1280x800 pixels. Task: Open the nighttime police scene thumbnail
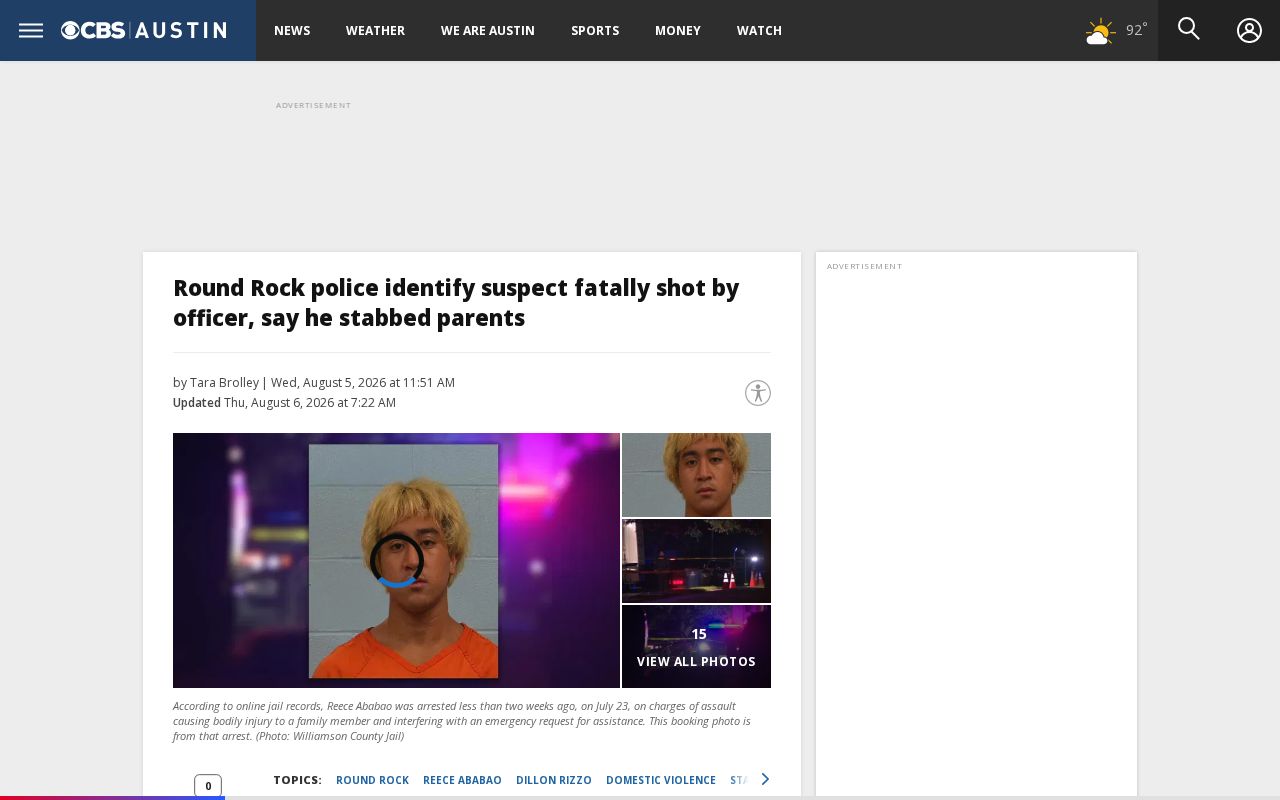pos(696,561)
